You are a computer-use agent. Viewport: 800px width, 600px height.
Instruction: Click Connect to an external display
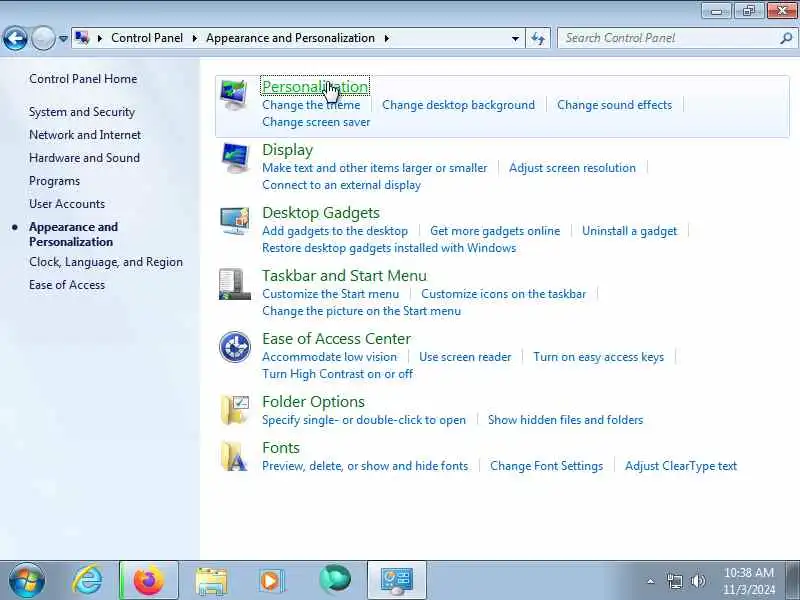point(341,185)
